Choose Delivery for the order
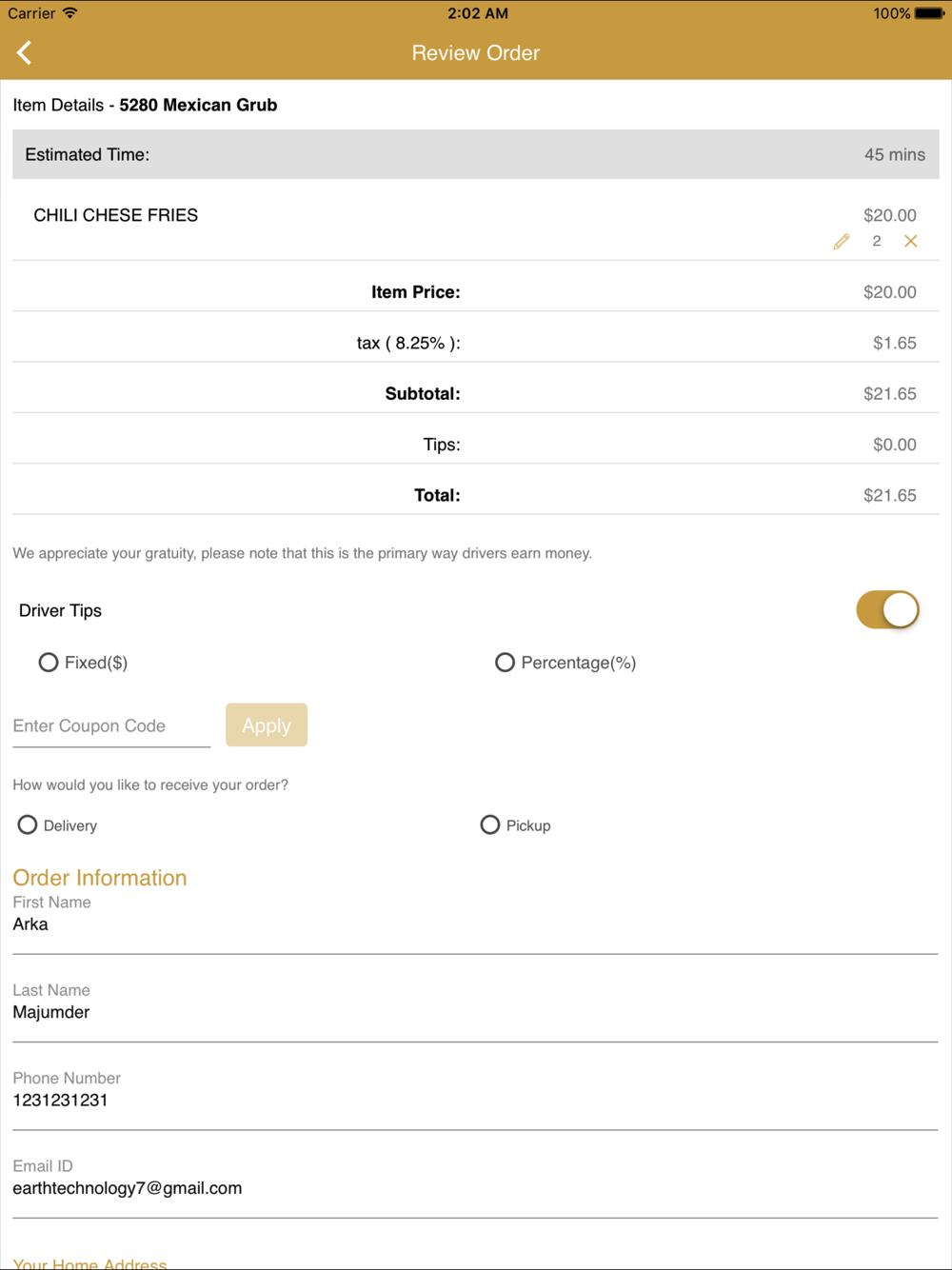The width and height of the screenshot is (952, 1270). click(x=28, y=825)
